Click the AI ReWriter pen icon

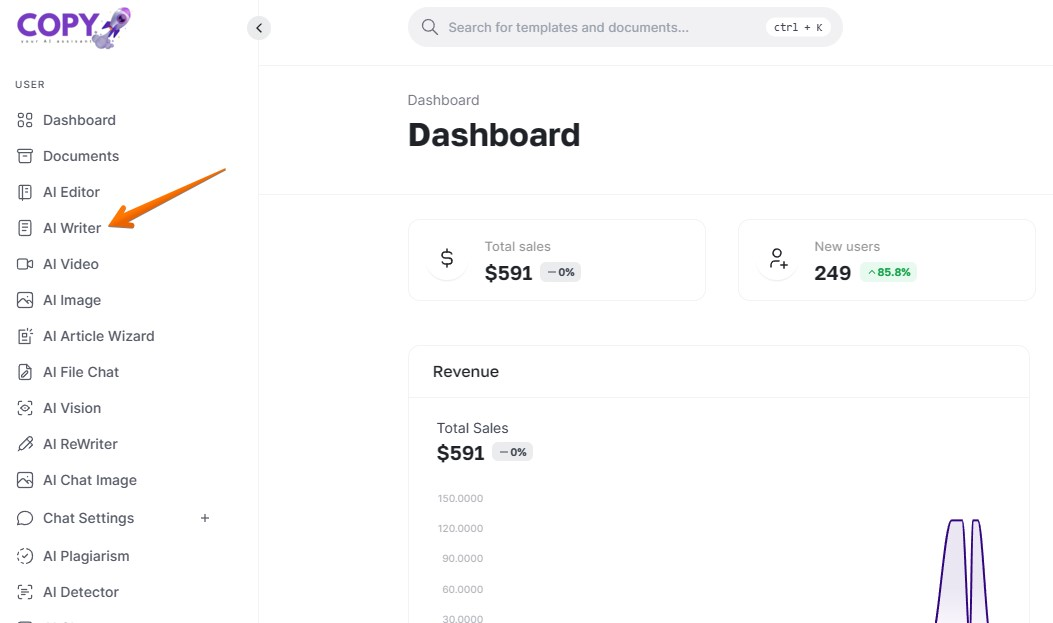pyautogui.click(x=25, y=444)
